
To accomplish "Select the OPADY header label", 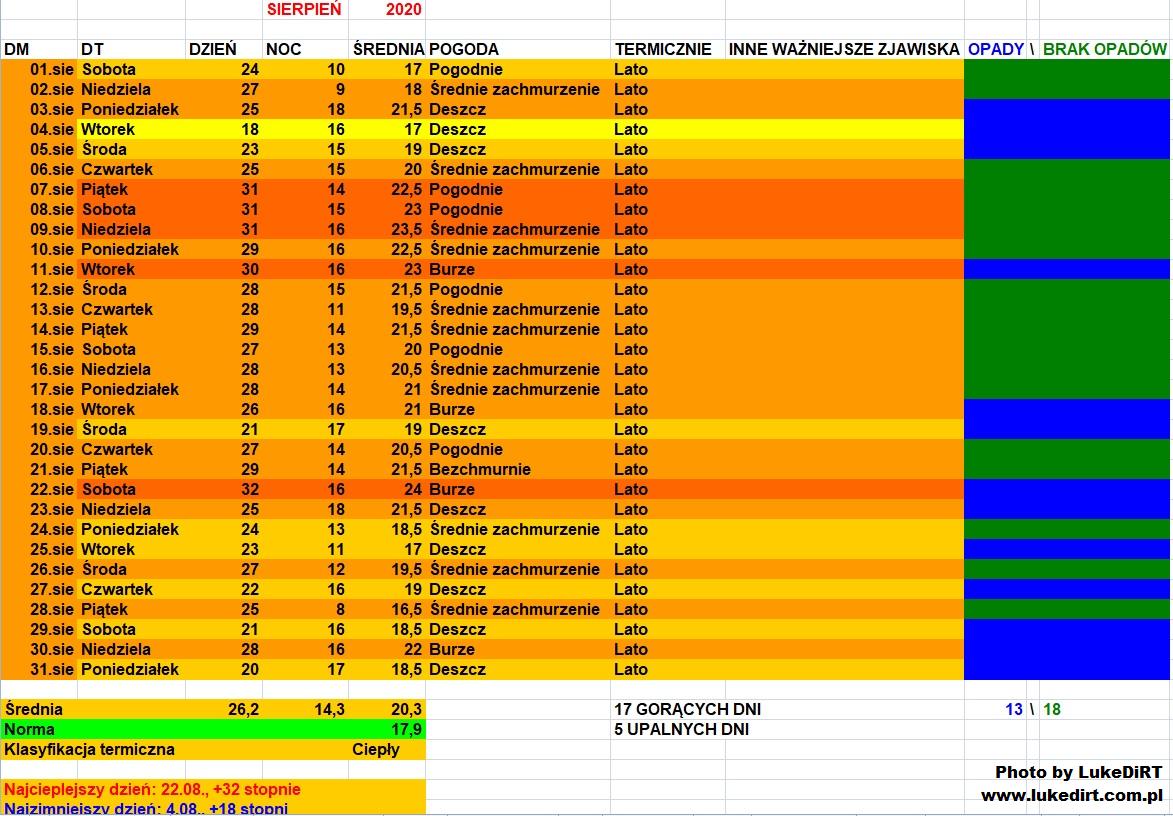I will (x=995, y=49).
